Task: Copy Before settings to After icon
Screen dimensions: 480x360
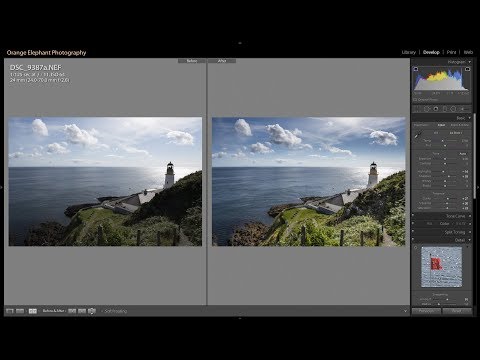Action: coord(72,311)
